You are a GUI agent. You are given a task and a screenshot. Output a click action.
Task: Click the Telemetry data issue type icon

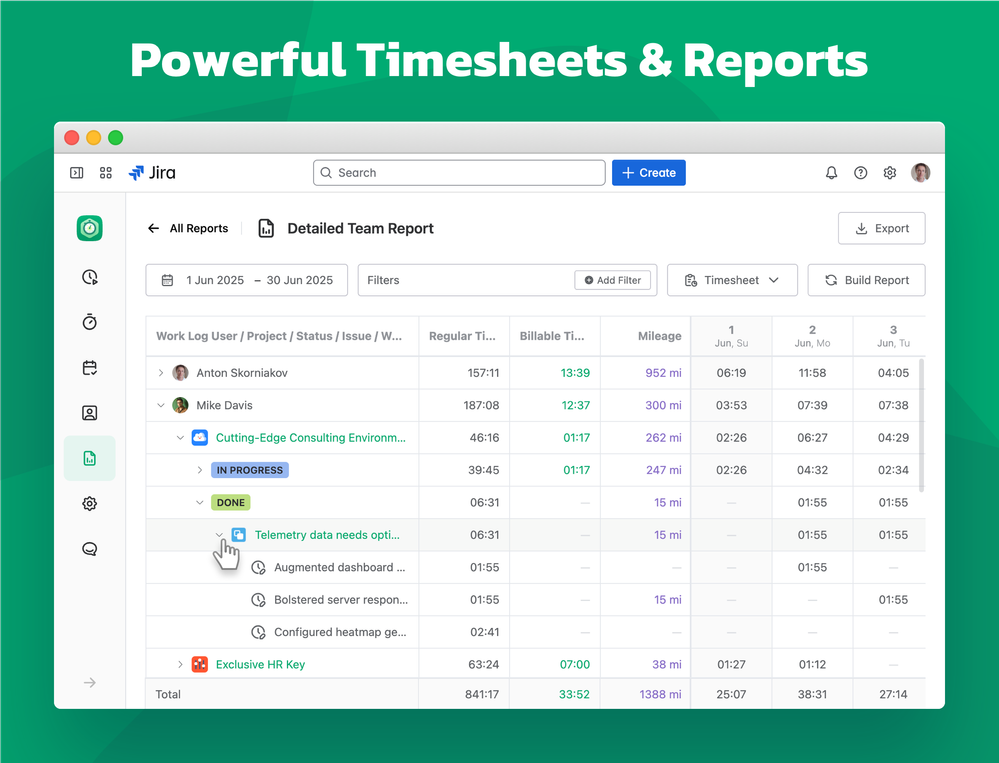pyautogui.click(x=239, y=534)
